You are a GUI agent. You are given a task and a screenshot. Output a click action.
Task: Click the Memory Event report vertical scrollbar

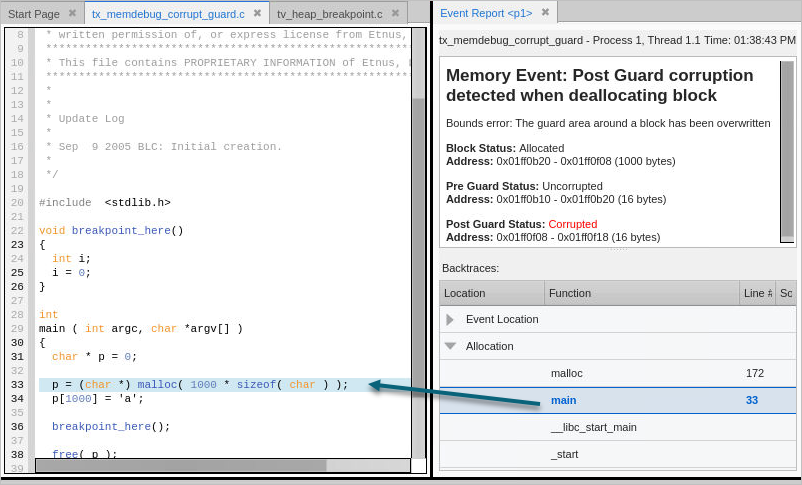pyautogui.click(x=787, y=150)
